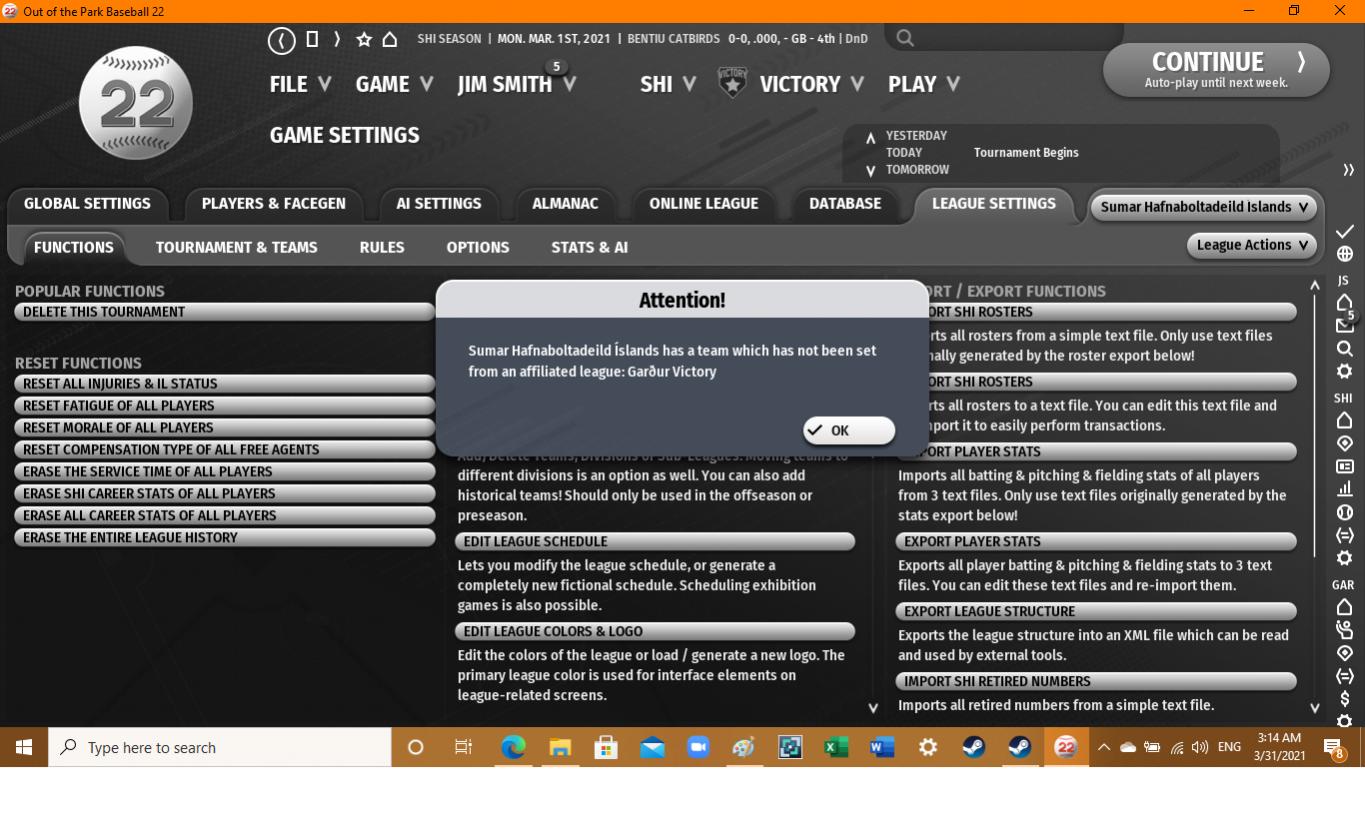Open the dollar sign finances icon
The width and height of the screenshot is (1365, 823).
(x=1344, y=698)
